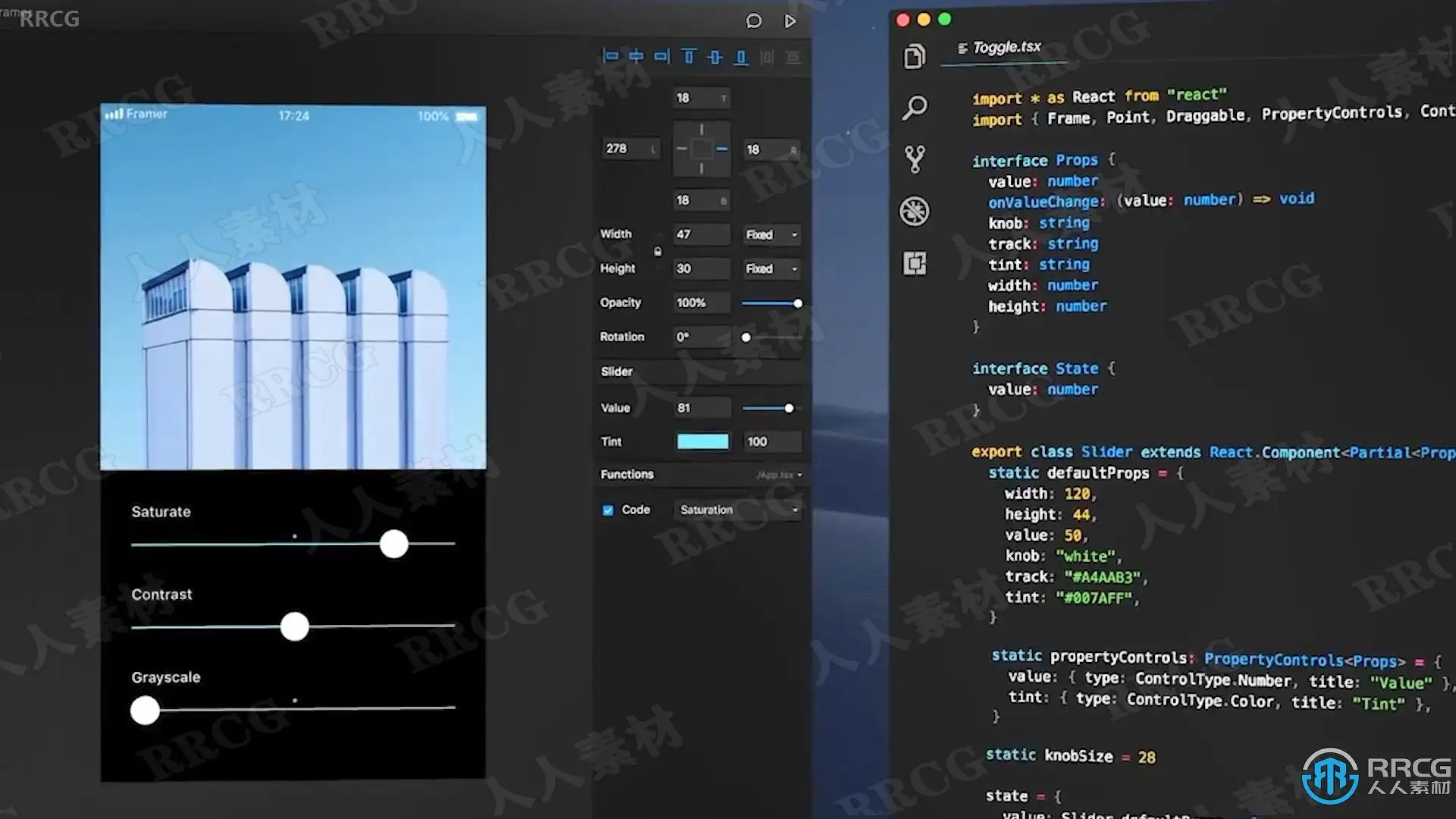Open the Extensions sidebar icon
1456x819 pixels.
(915, 263)
